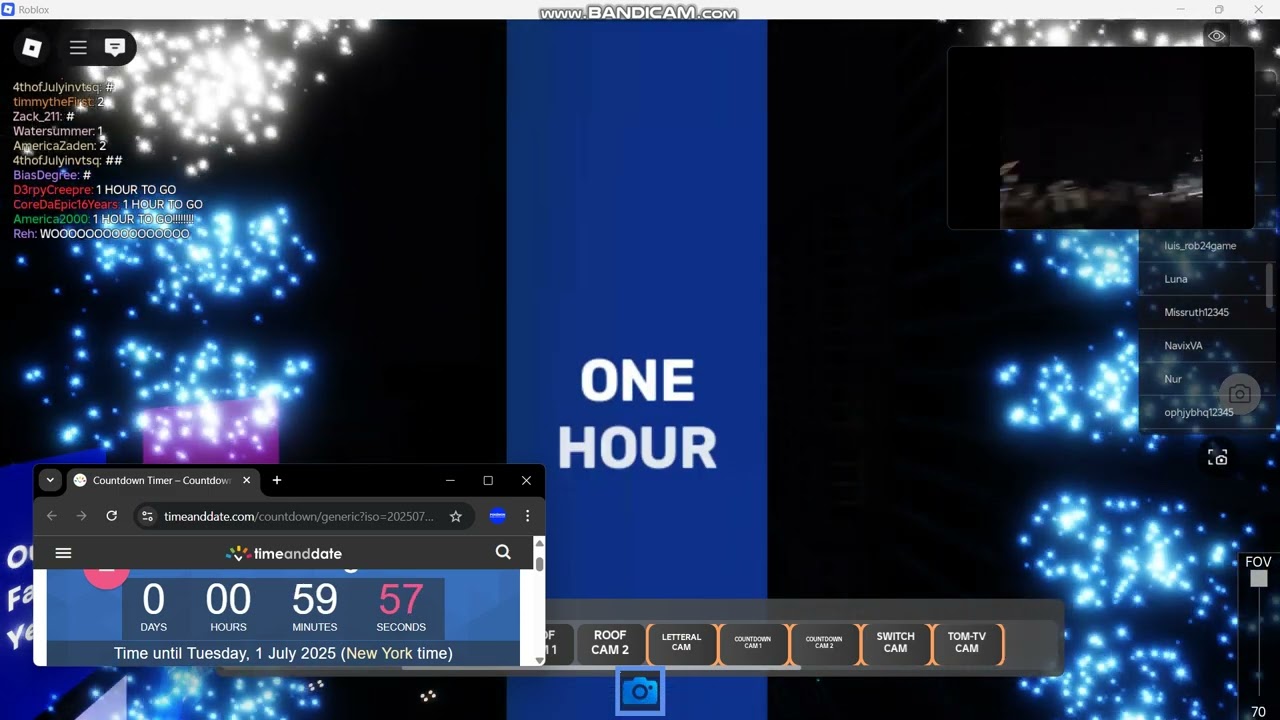Click New York link in countdown text
The width and height of the screenshot is (1280, 720).
tap(378, 653)
